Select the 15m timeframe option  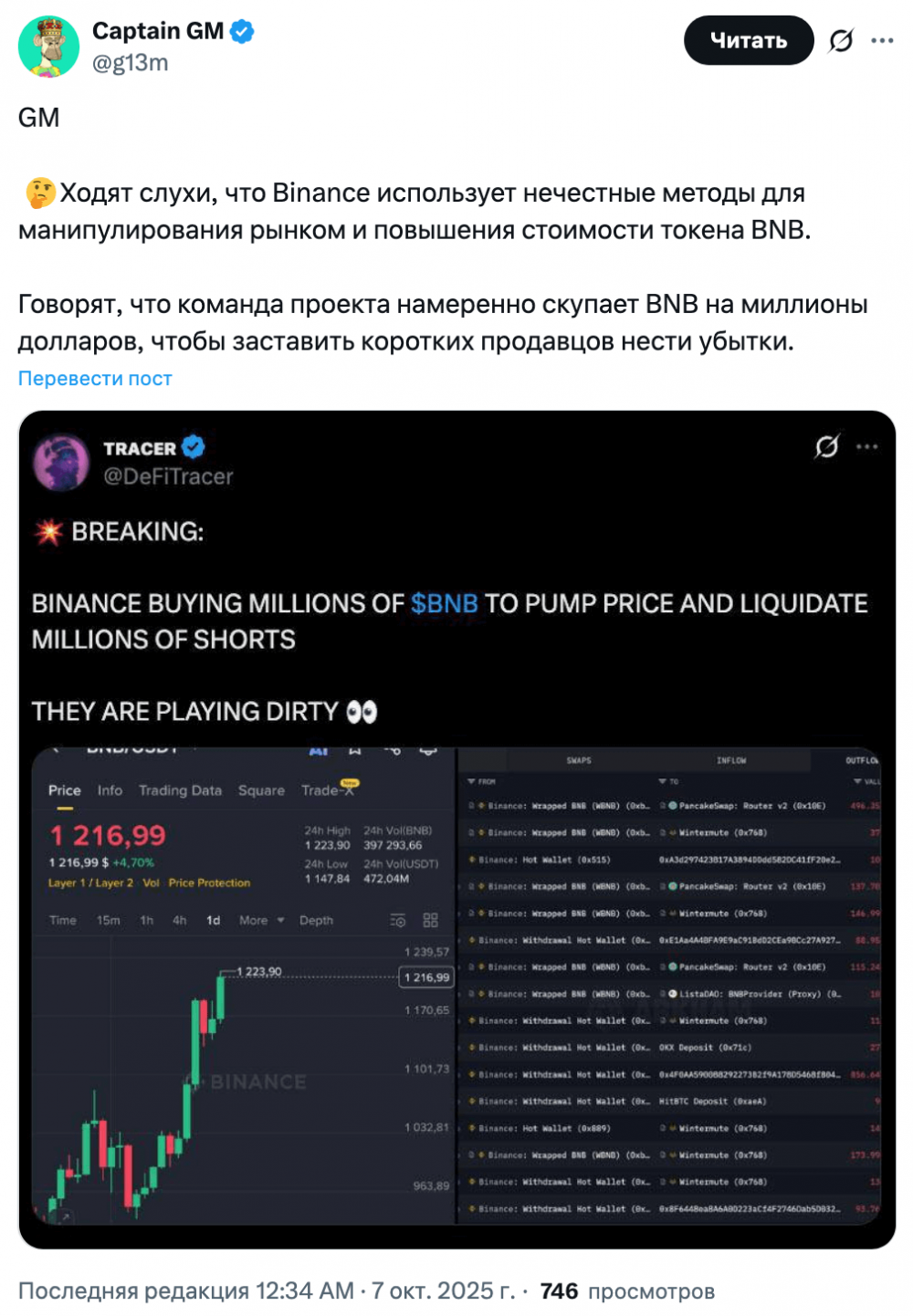109,920
